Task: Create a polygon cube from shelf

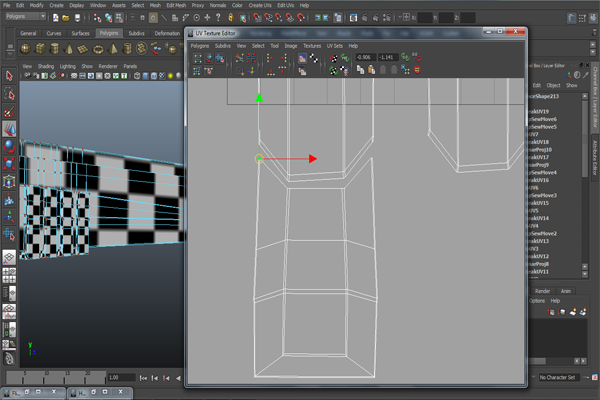Action: 40,49
